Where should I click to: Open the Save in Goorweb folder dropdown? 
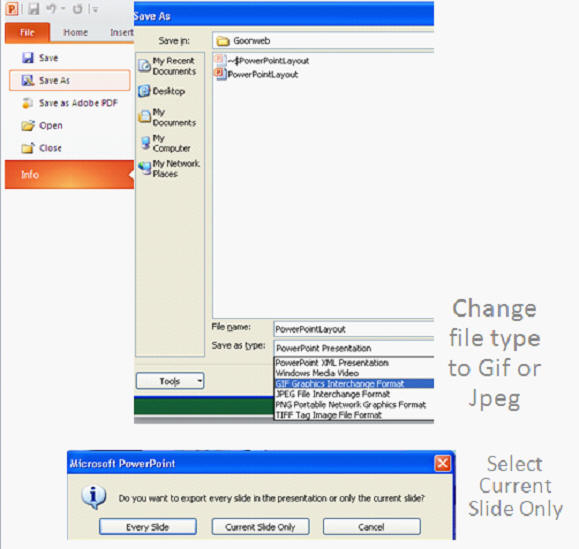point(323,41)
